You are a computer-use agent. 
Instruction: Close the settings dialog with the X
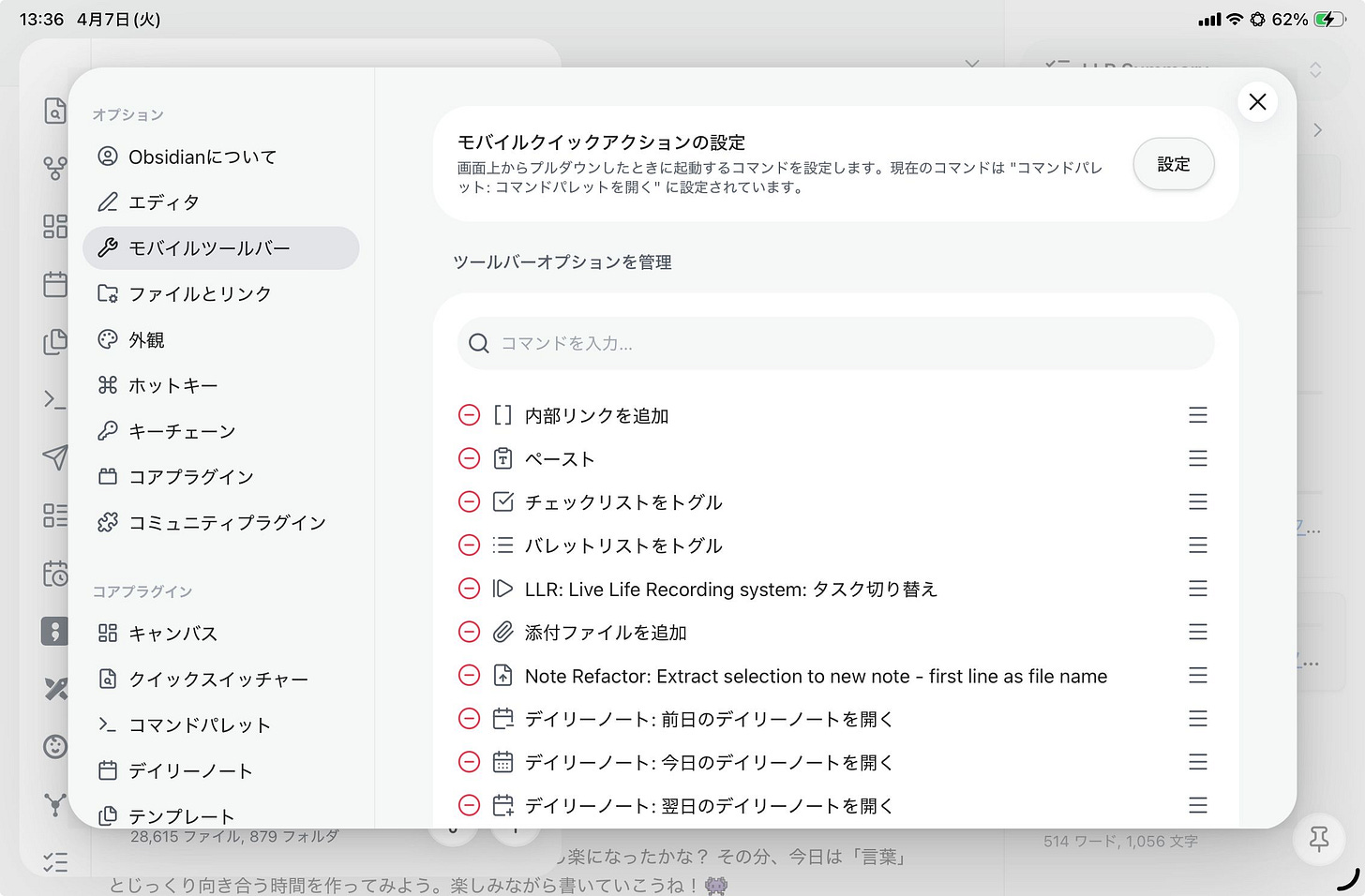click(1257, 102)
